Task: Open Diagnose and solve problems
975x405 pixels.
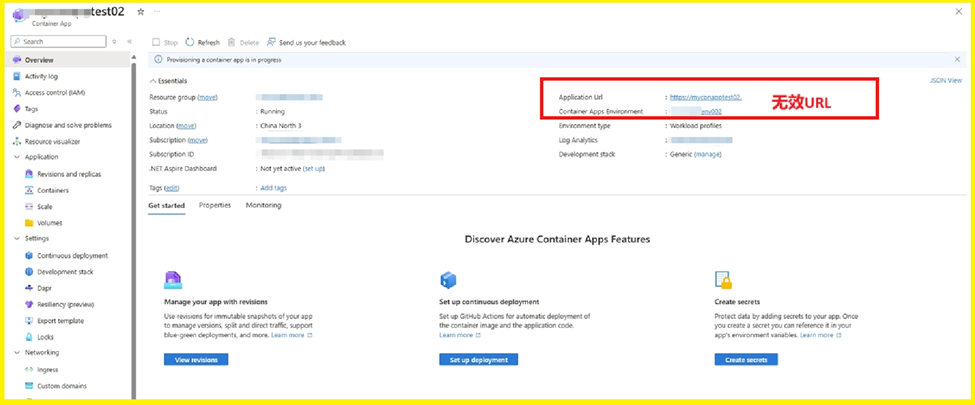Action: pos(67,125)
